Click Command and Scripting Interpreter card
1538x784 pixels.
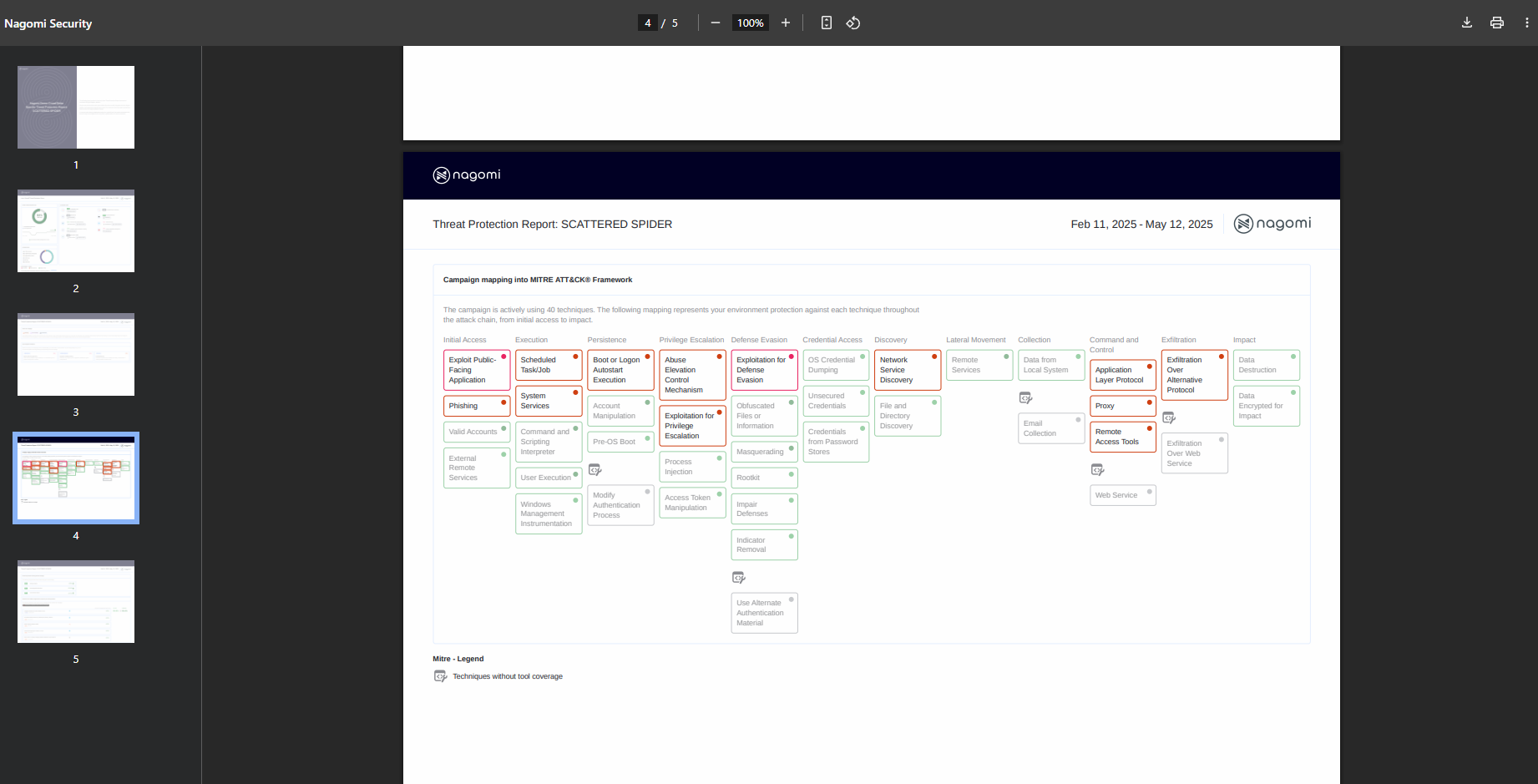[549, 442]
